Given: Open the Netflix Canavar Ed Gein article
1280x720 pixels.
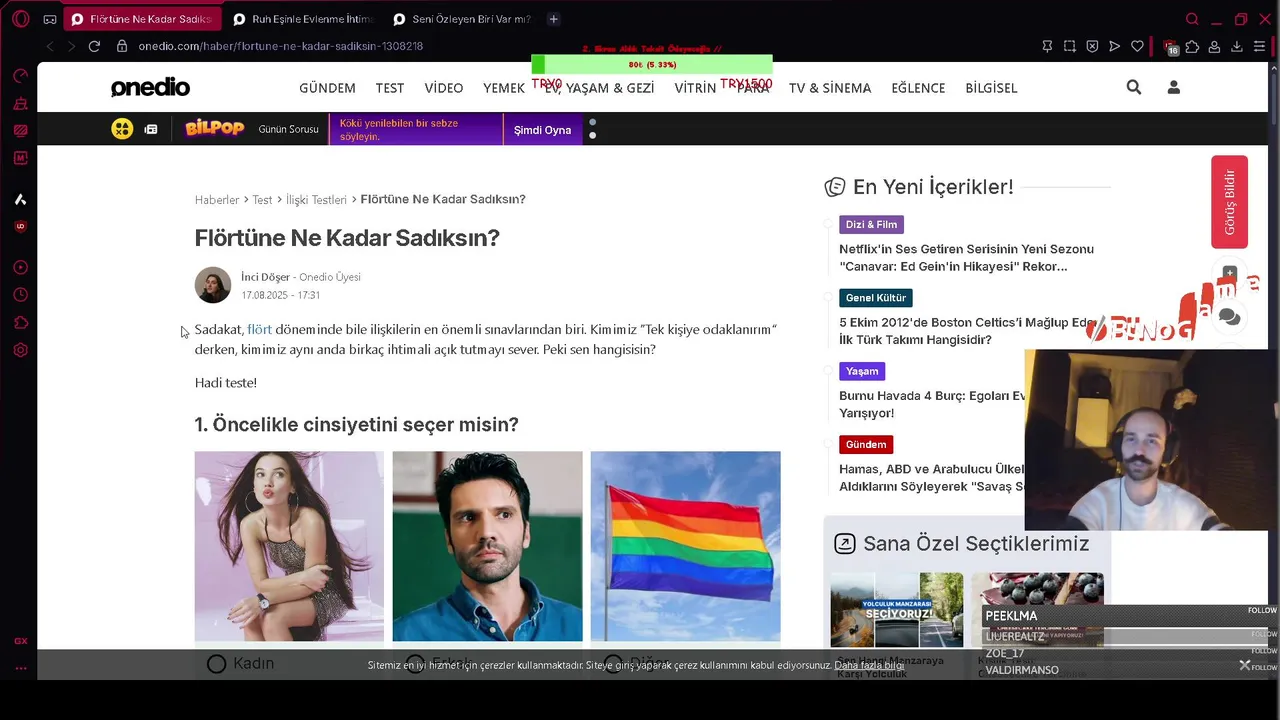Looking at the screenshot, I should (x=966, y=258).
